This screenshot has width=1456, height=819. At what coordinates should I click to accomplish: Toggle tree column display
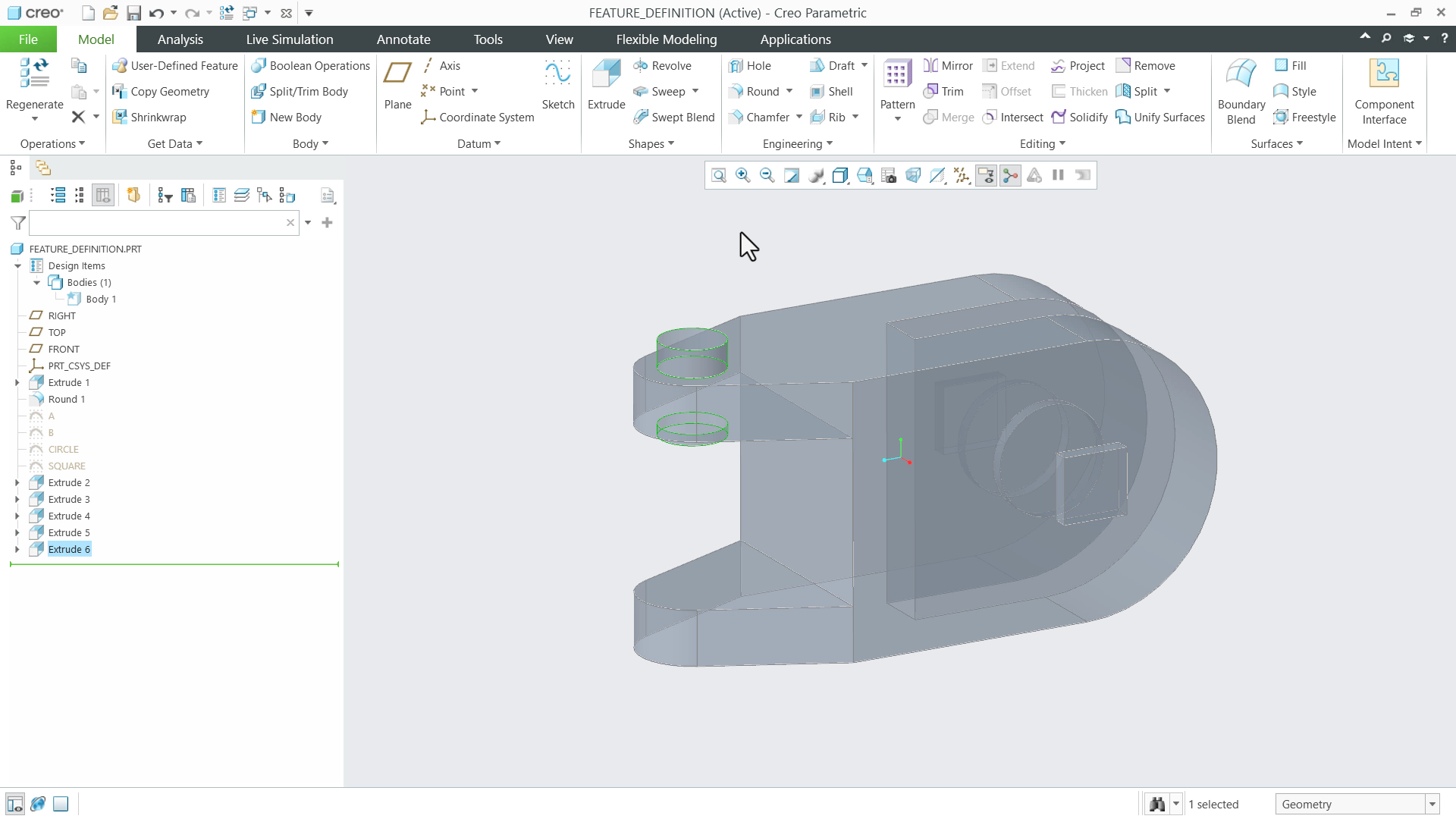103,196
